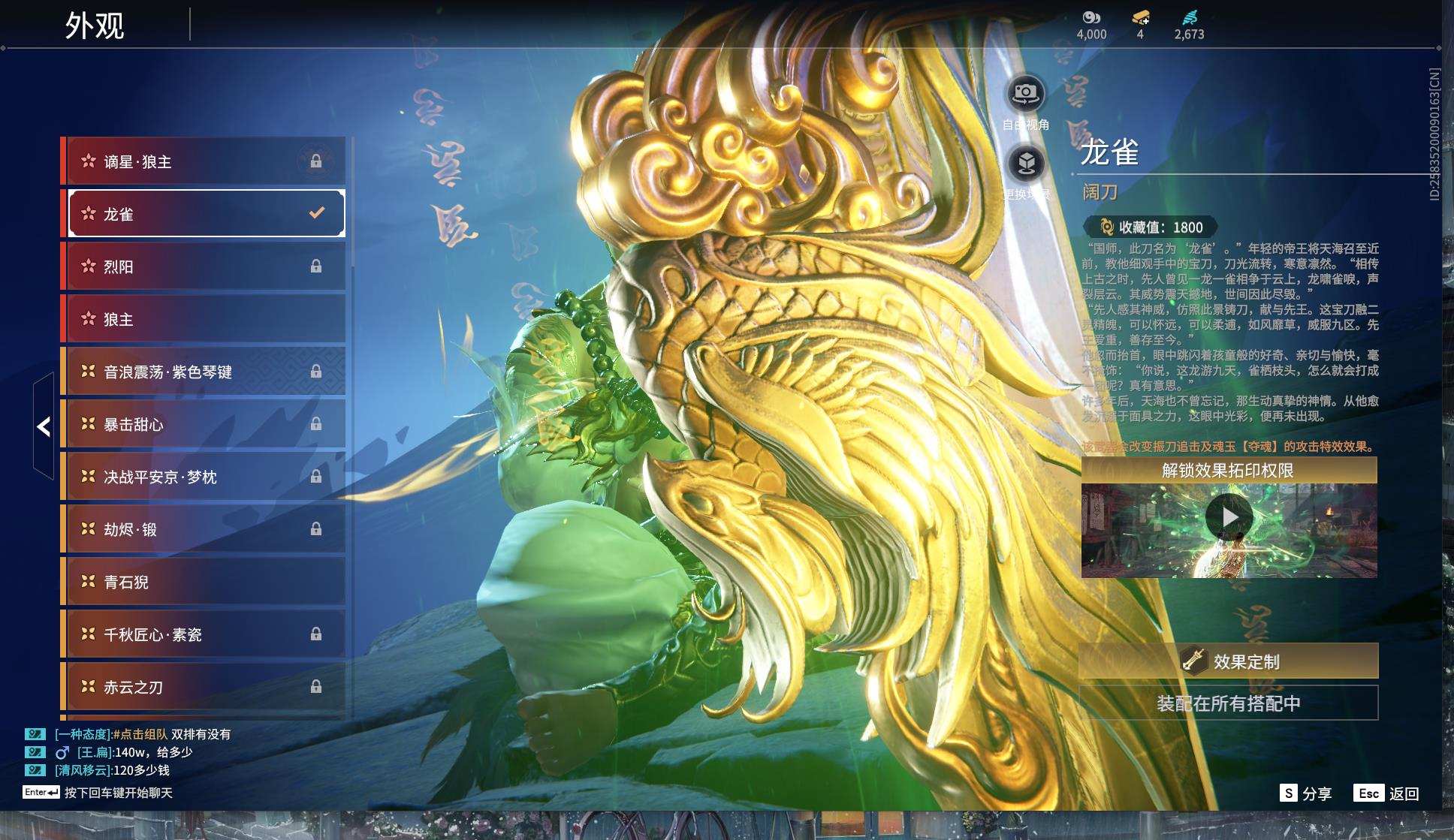
Task: Click the lock icon on 暴击甜心
Action: (x=316, y=424)
